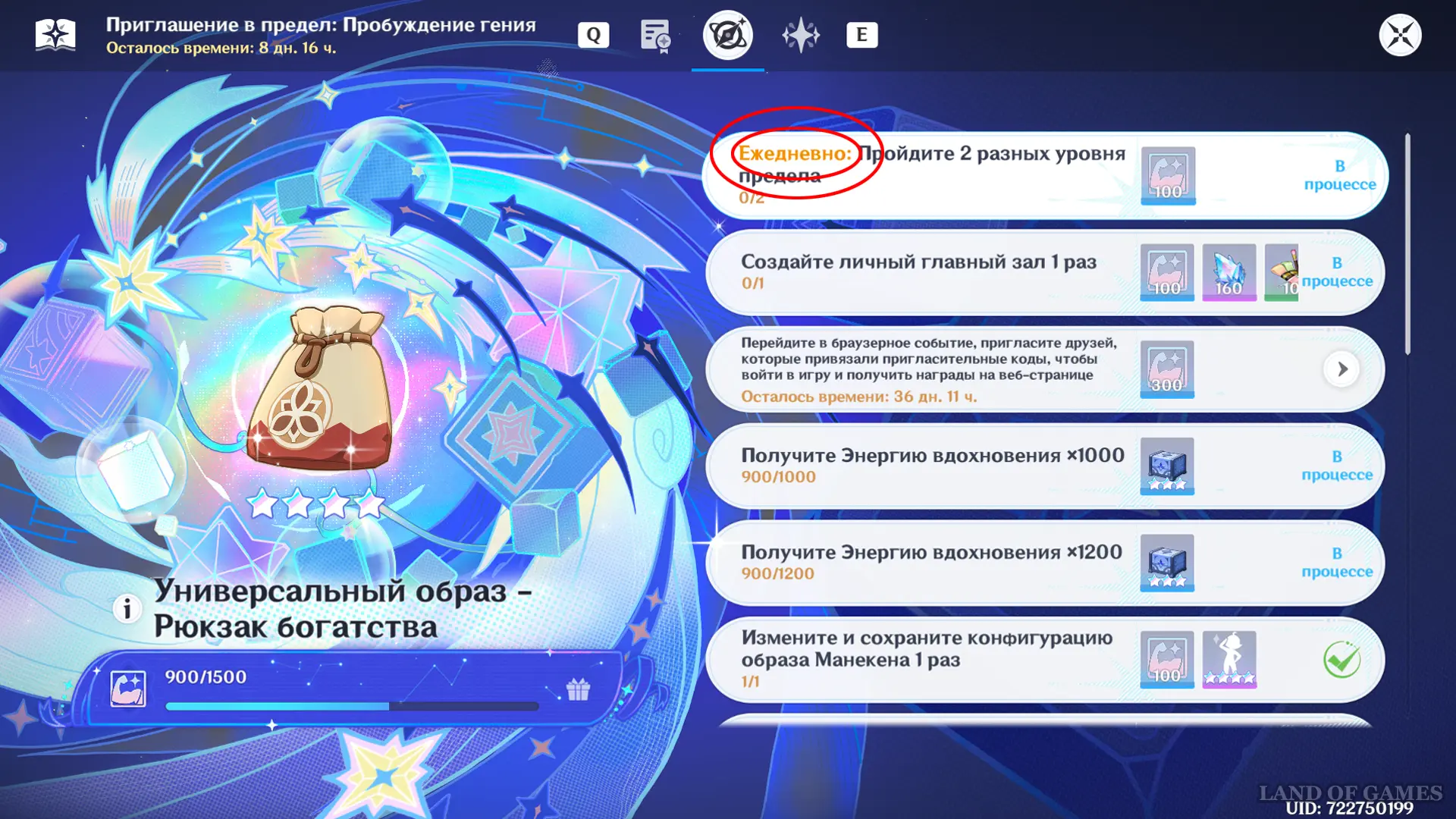
Task: Click the mannequin figure reward icon
Action: pyautogui.click(x=1229, y=660)
